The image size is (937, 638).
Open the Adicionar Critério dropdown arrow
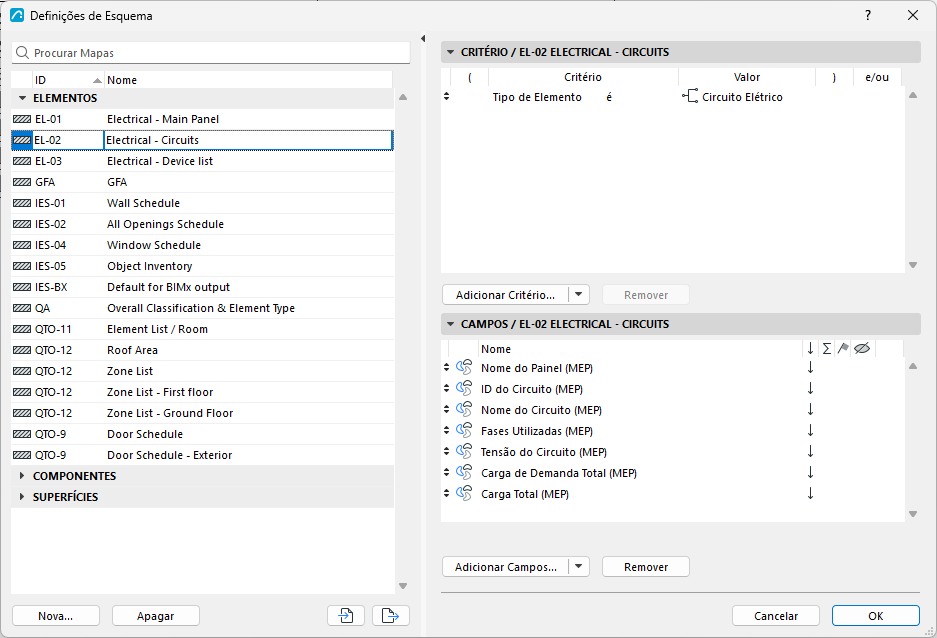coord(578,295)
